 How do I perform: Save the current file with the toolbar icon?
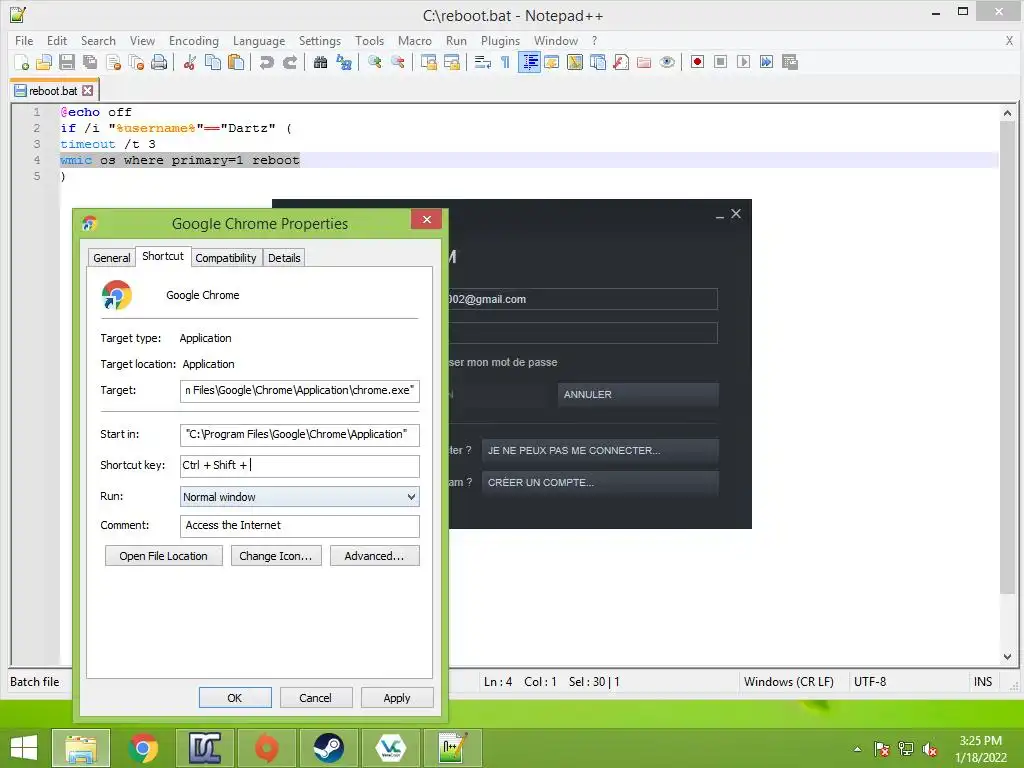point(67,62)
